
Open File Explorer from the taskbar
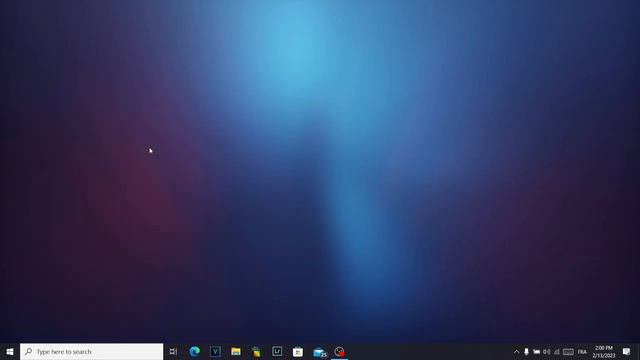coord(236,351)
